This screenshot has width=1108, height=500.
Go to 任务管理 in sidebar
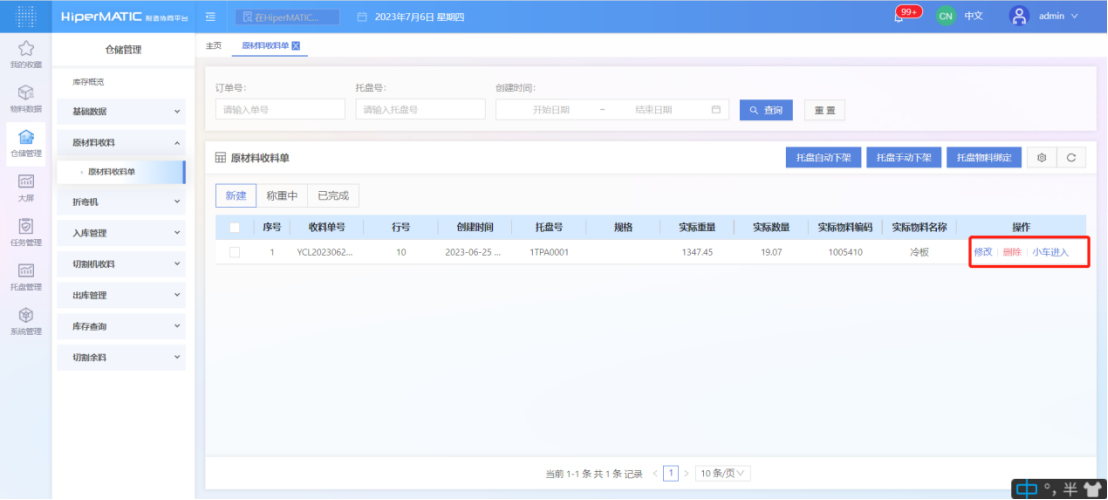coord(26,231)
